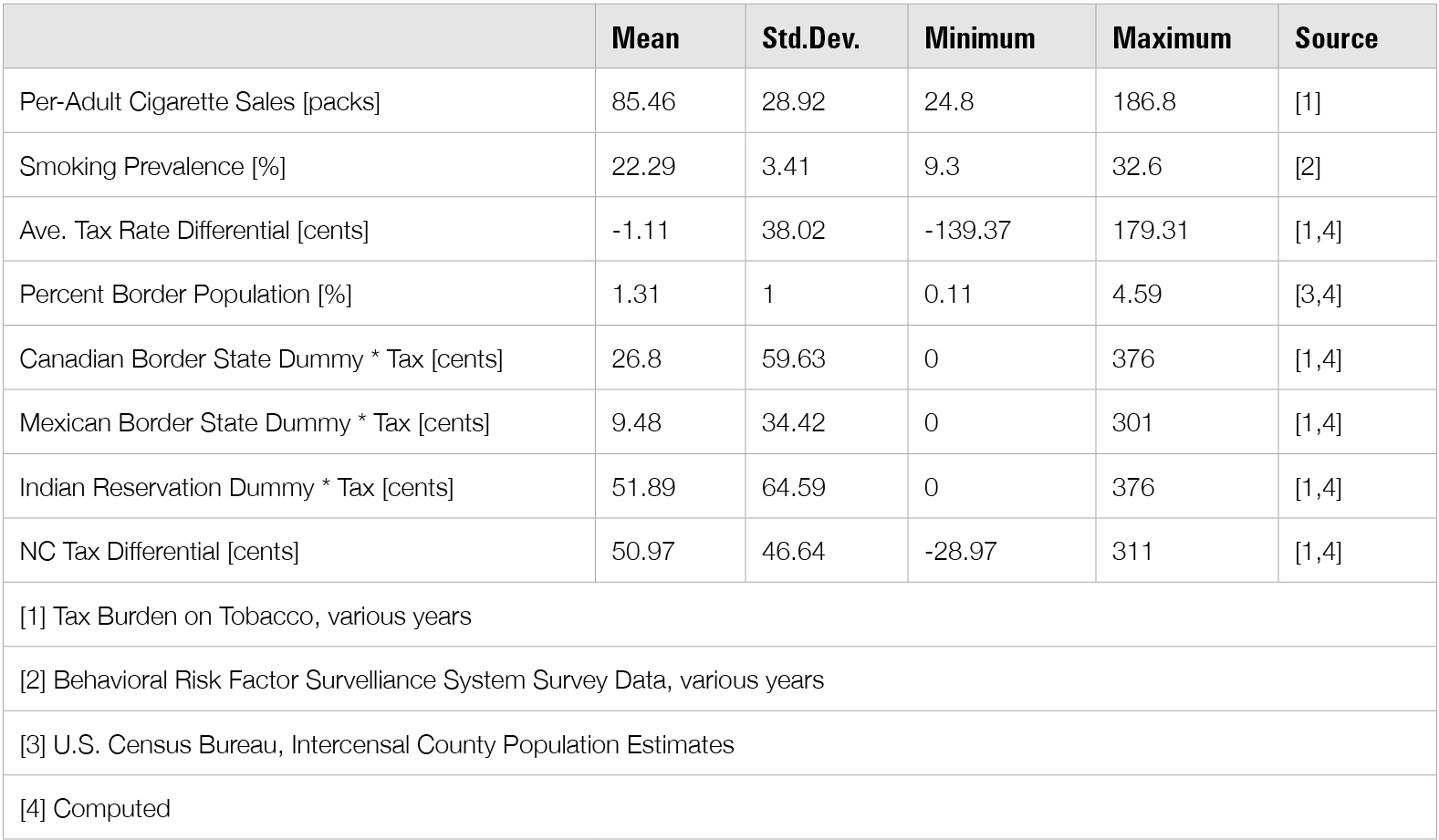This screenshot has width=1439, height=840.
Task: Click the 85.46 mean value cell
Action: (643, 101)
